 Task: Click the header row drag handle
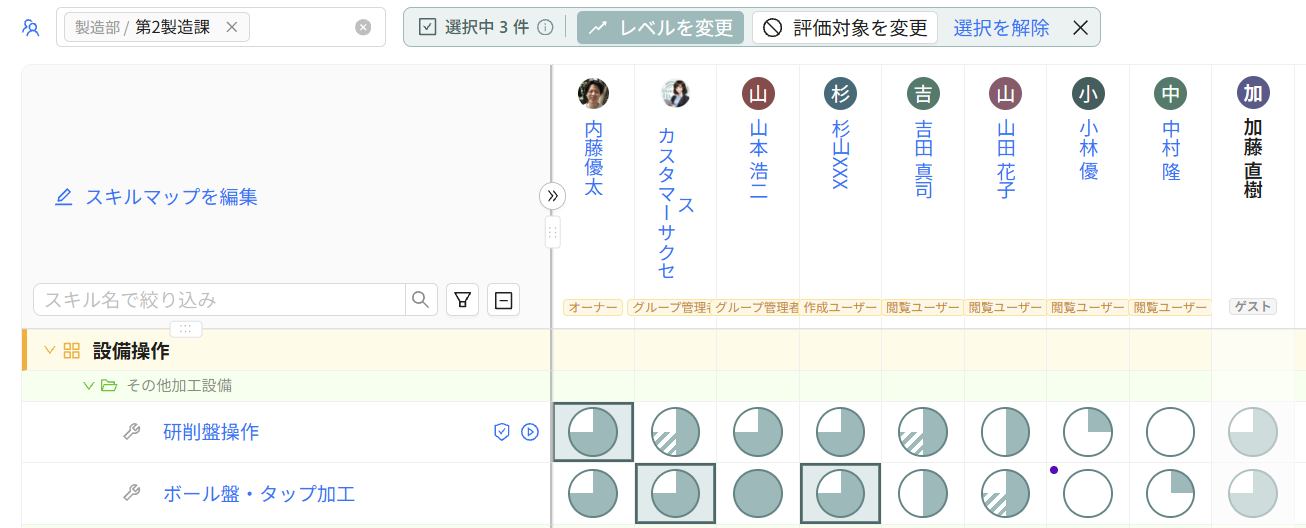(186, 329)
